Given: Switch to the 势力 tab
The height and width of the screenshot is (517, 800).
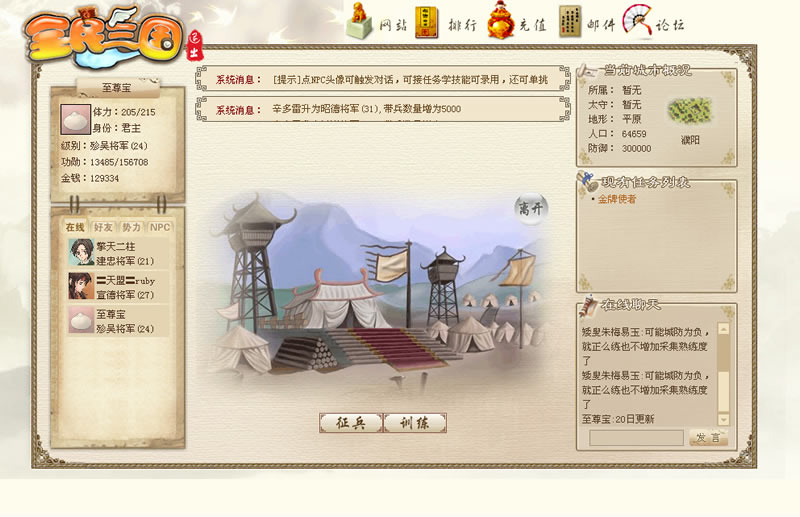Looking at the screenshot, I should pyautogui.click(x=131, y=227).
